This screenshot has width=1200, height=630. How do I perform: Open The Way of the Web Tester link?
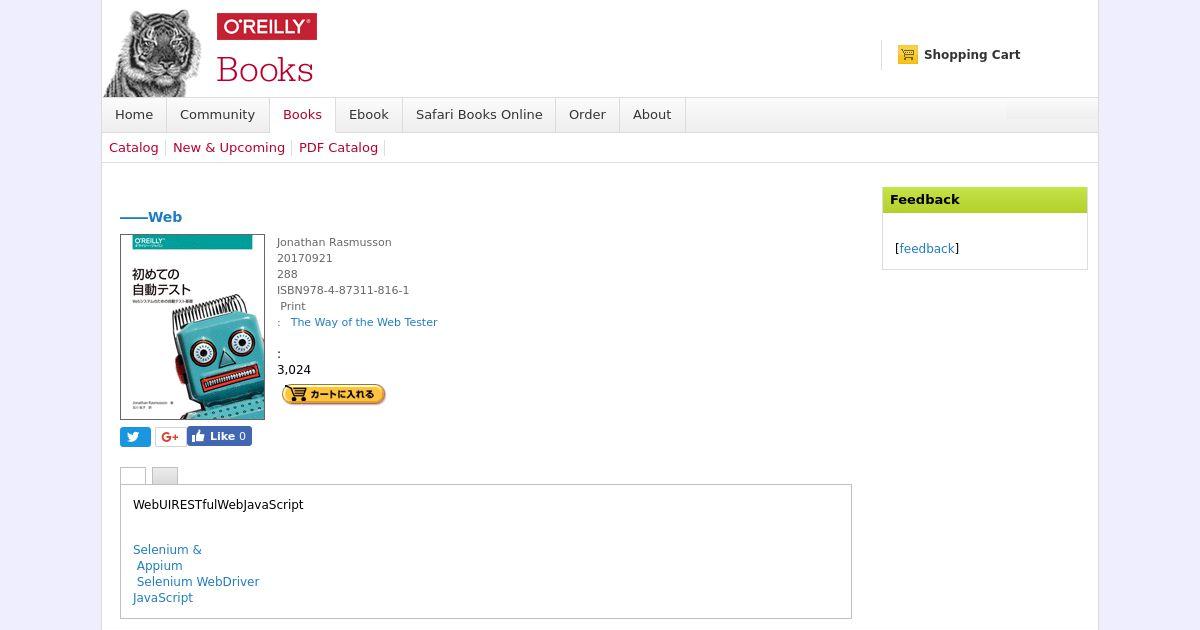pos(364,322)
